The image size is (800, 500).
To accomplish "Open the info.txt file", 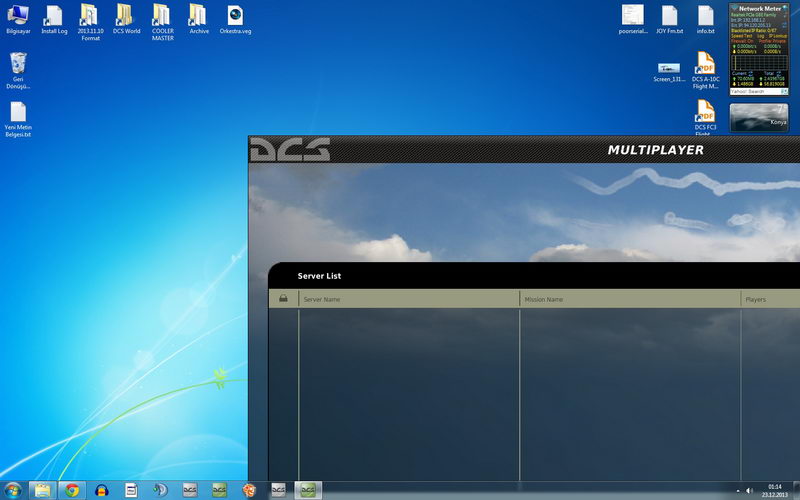I will [706, 19].
